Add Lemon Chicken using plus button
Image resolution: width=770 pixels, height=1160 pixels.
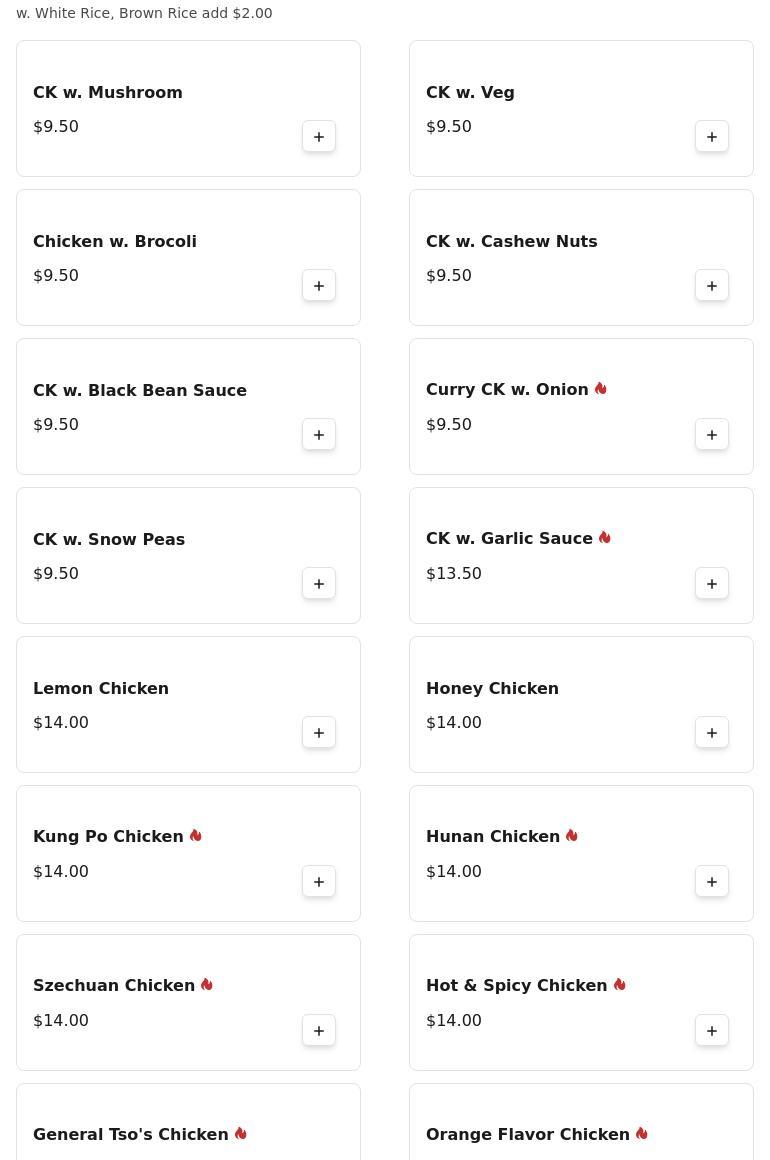coord(319,732)
